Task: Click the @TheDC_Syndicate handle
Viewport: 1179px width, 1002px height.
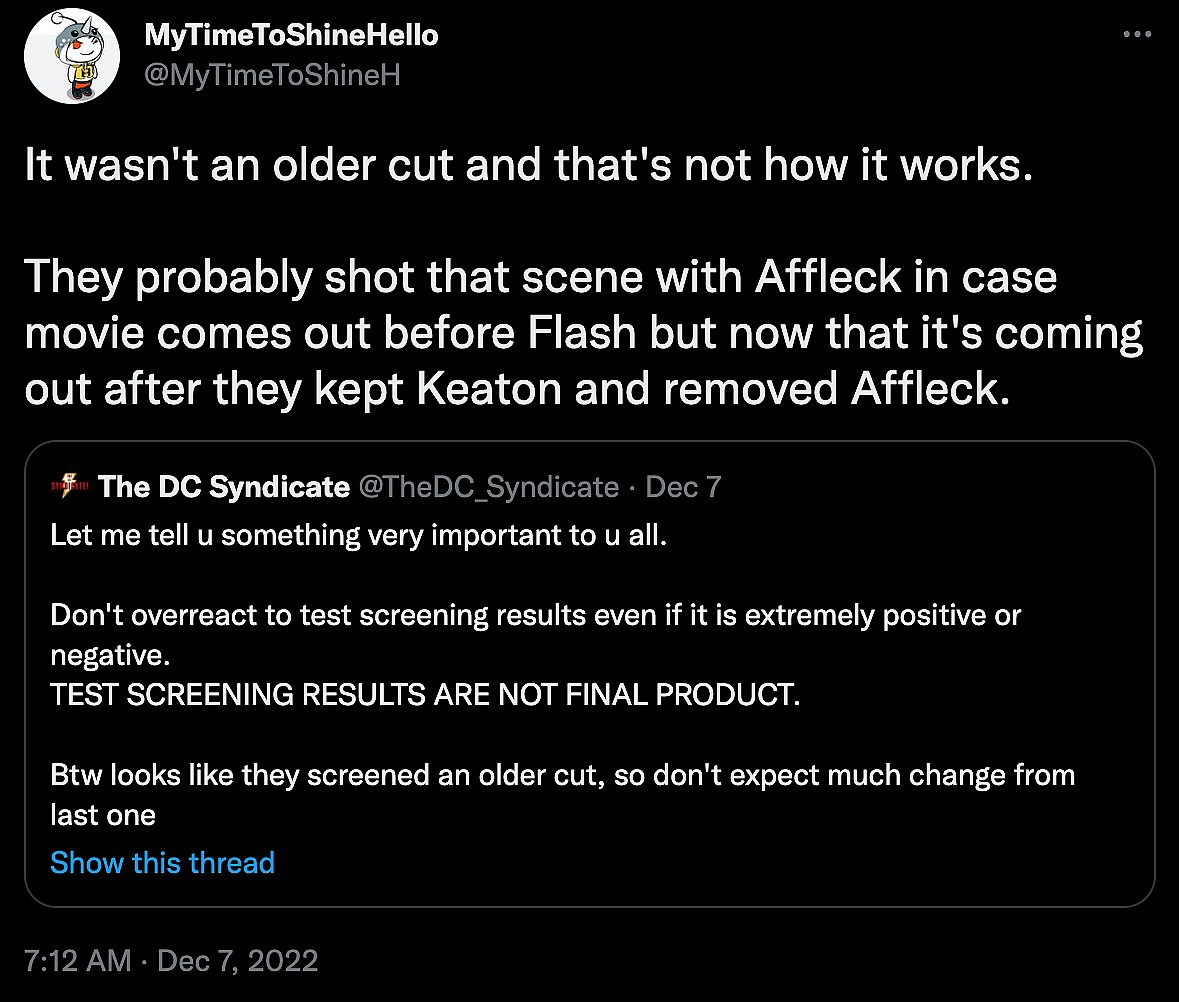Action: click(x=488, y=487)
